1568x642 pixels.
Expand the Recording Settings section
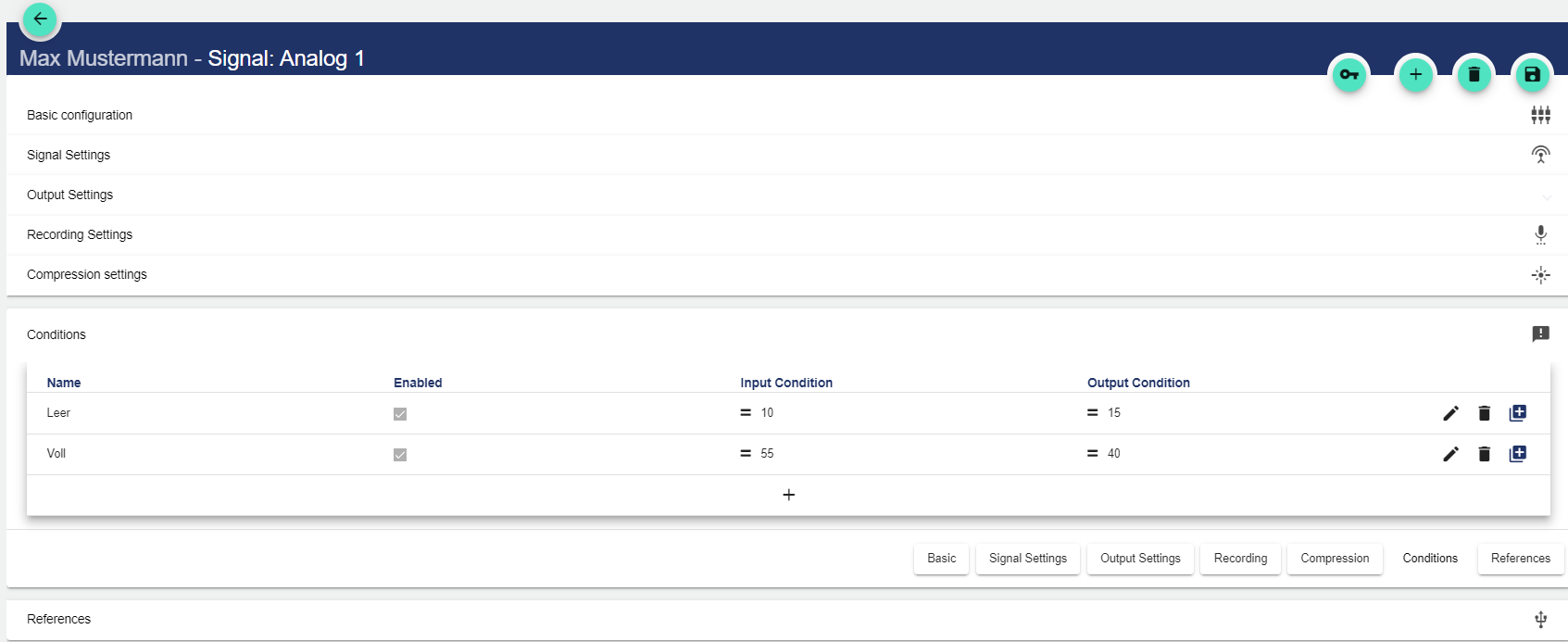click(x=80, y=234)
